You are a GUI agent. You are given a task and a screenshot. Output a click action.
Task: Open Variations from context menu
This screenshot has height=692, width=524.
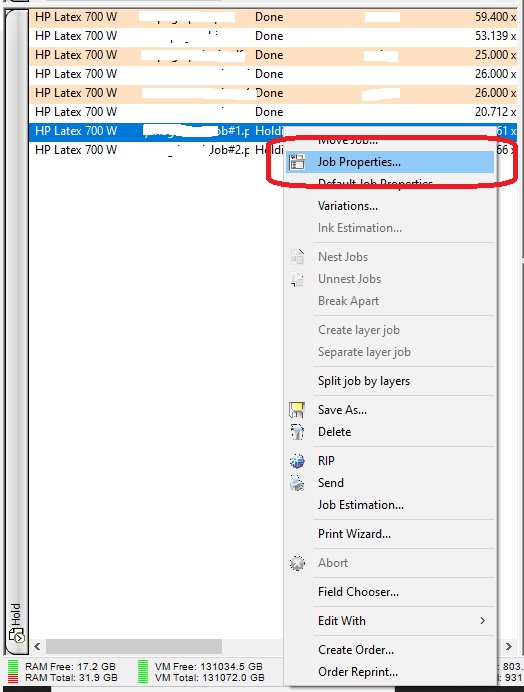click(x=347, y=206)
